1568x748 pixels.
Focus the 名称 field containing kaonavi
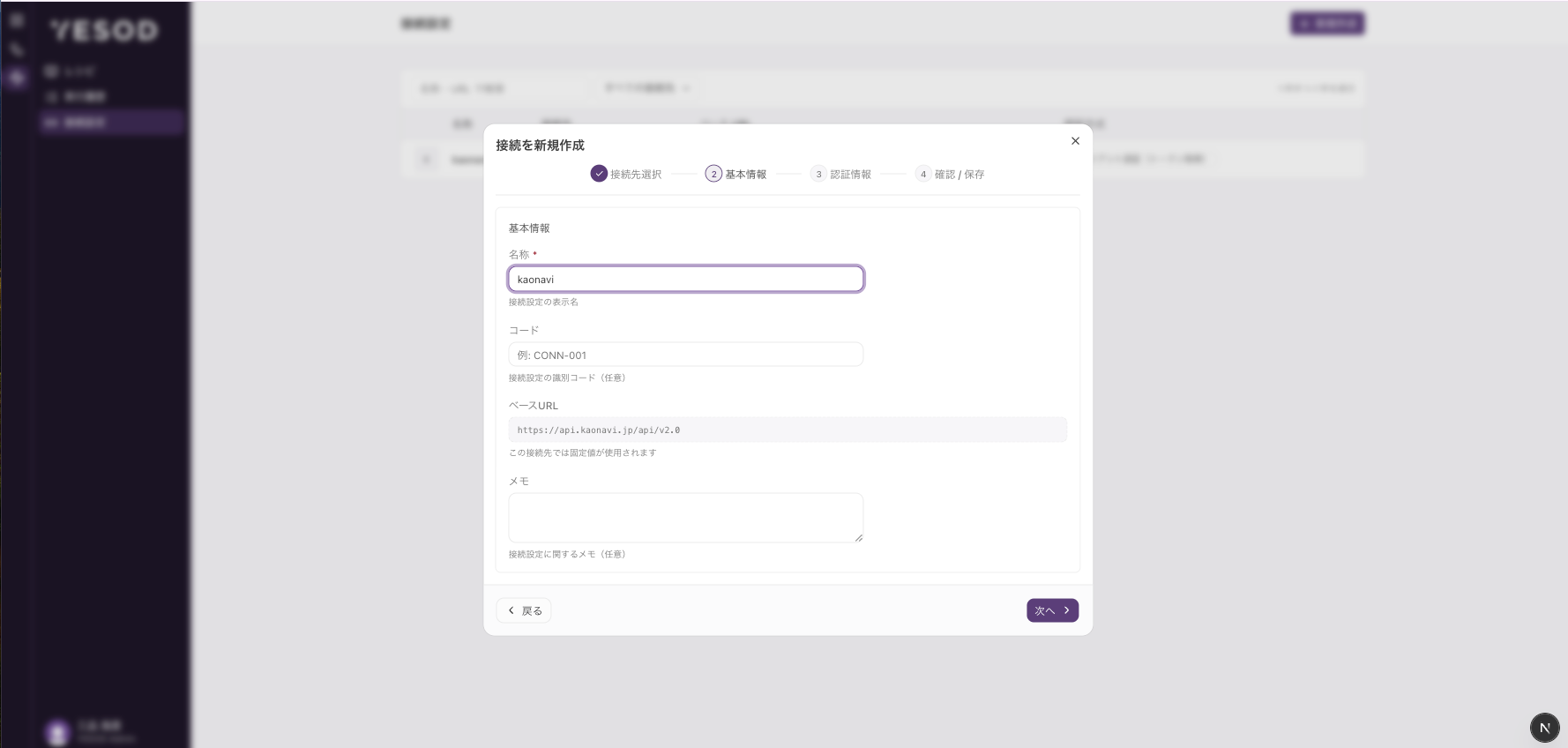pyautogui.click(x=686, y=279)
